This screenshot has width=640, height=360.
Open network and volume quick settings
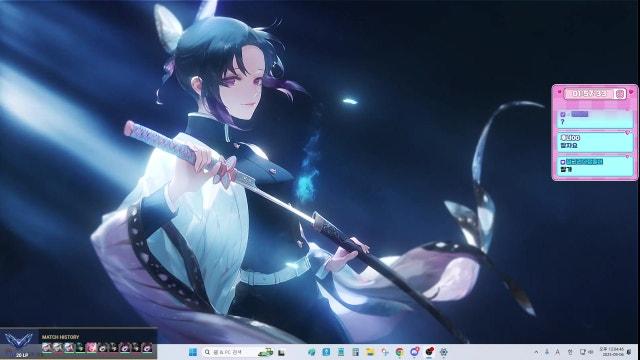click(587, 352)
